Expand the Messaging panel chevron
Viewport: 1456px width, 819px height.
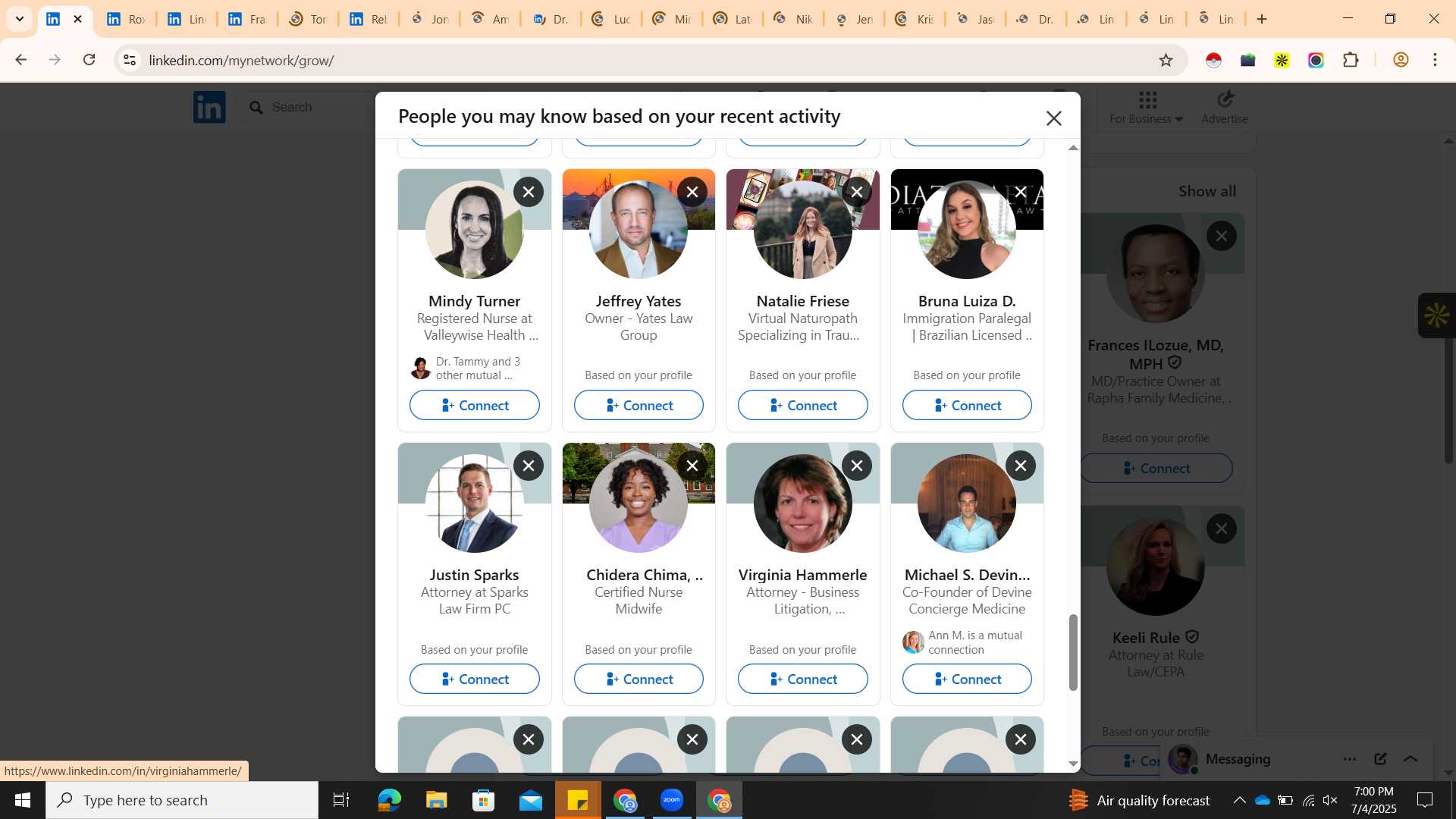pos(1410,759)
